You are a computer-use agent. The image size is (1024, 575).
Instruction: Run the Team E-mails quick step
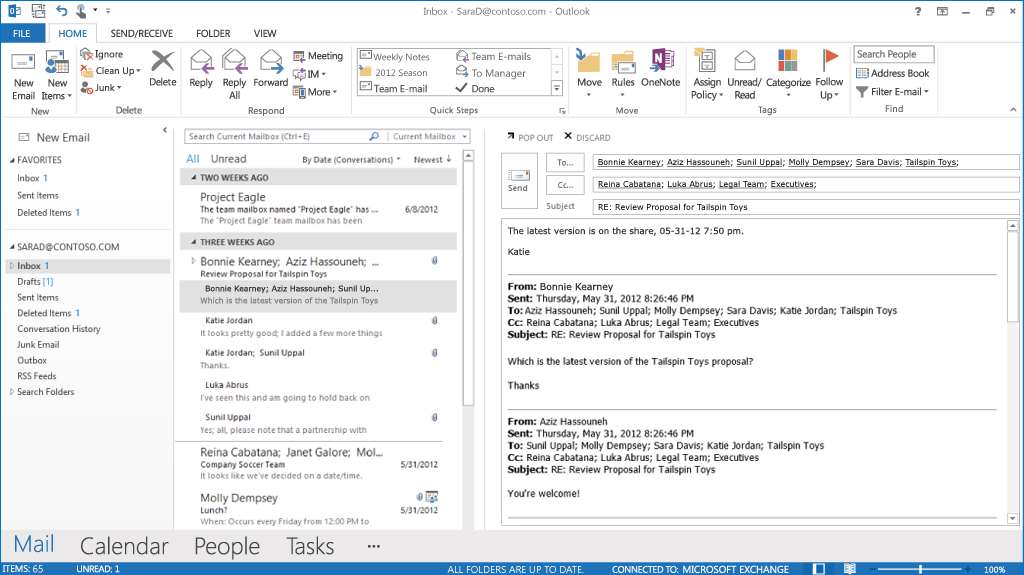(494, 56)
